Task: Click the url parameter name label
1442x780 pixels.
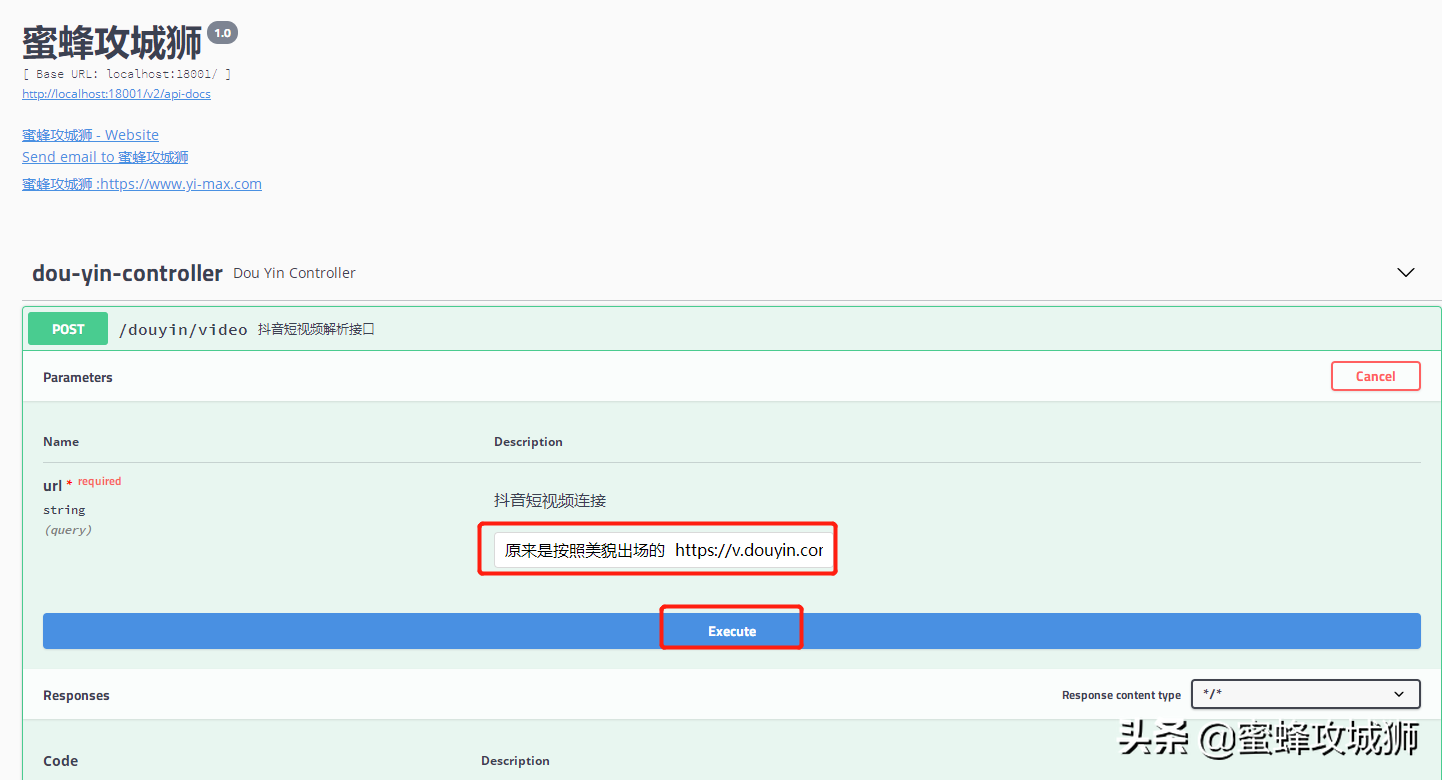Action: [x=52, y=486]
